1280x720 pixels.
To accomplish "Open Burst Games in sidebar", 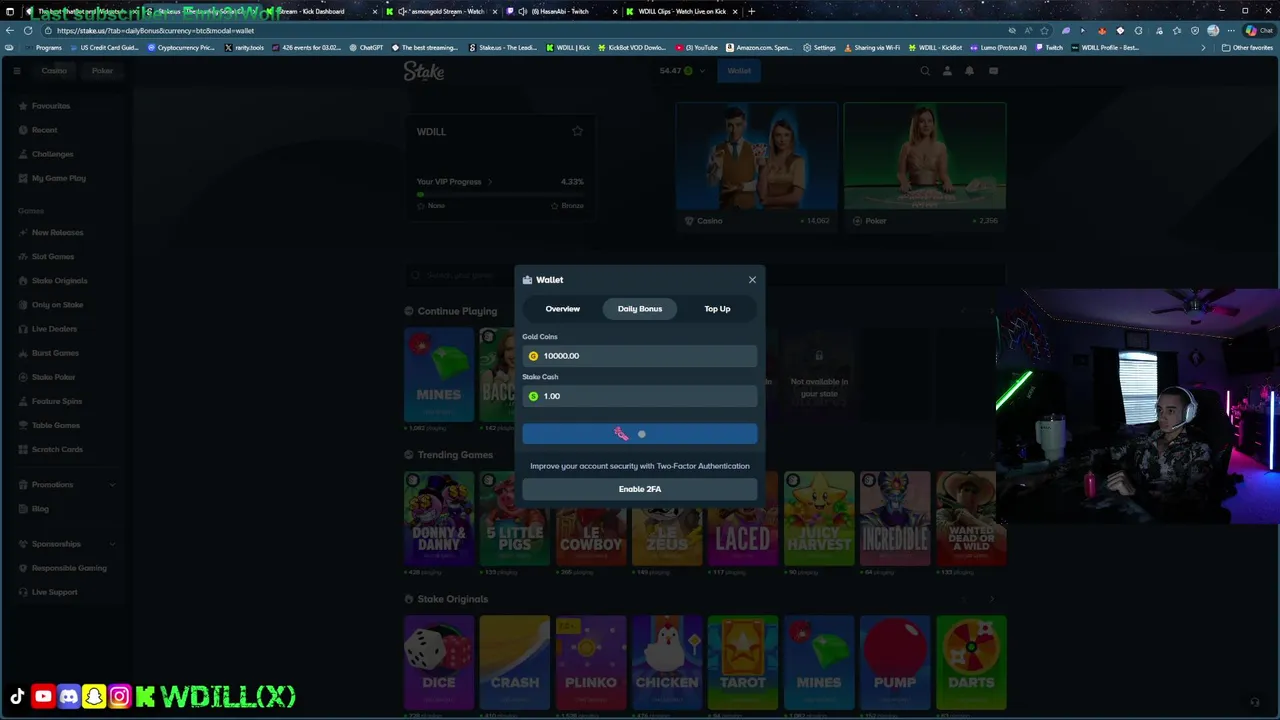I will tap(55, 353).
